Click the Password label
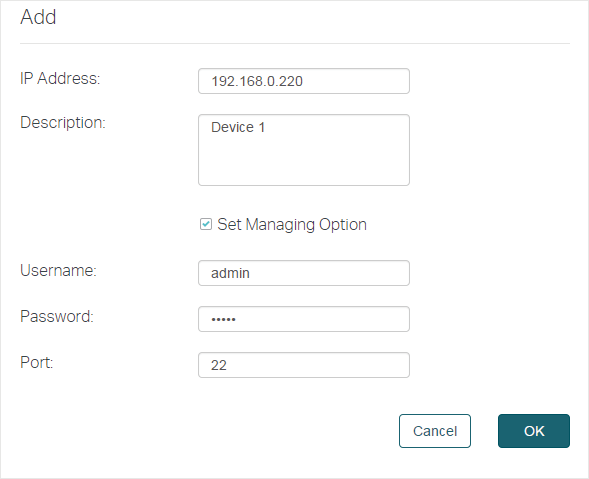The image size is (589, 479). click(x=57, y=316)
